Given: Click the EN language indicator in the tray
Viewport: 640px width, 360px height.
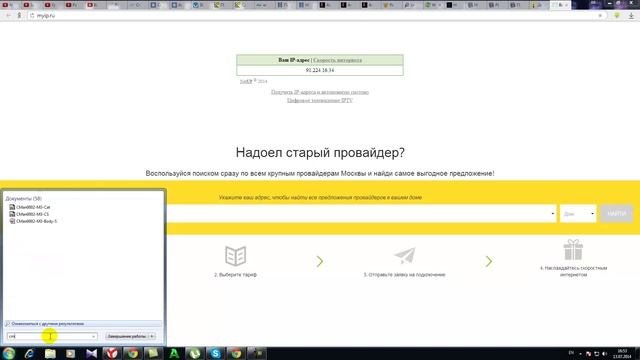Looking at the screenshot, I should (x=571, y=353).
